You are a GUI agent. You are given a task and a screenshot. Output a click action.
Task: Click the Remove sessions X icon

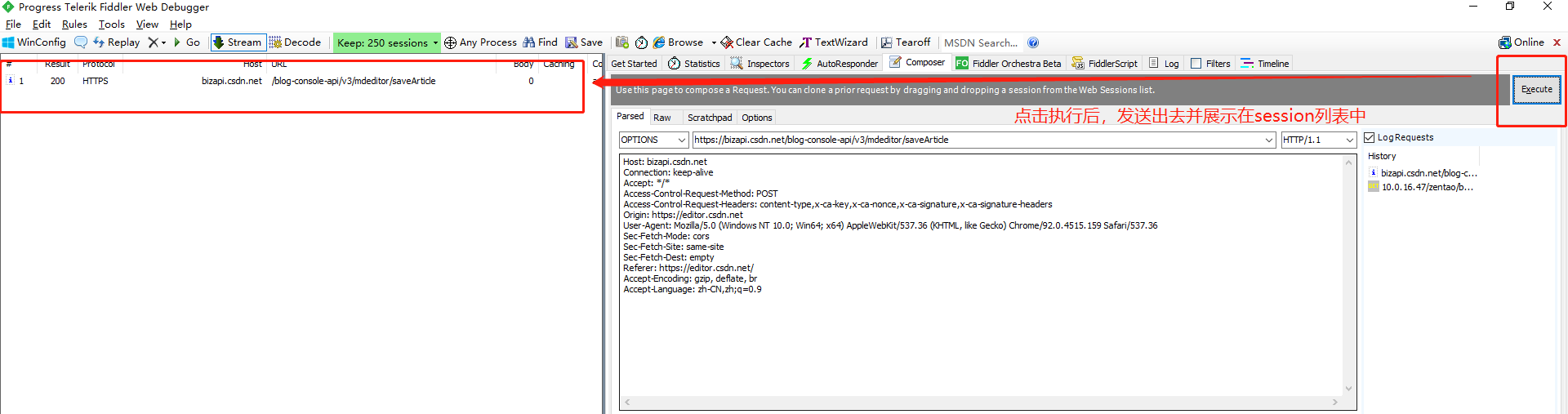click(x=153, y=42)
